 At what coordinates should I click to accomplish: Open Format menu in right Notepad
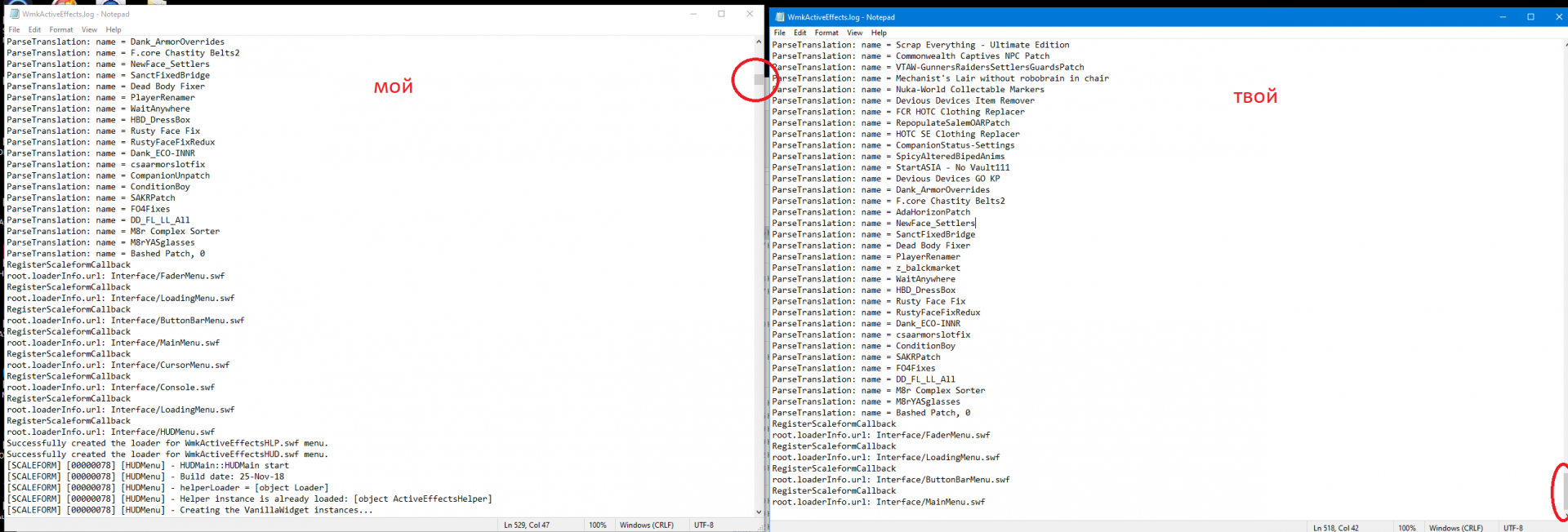(x=826, y=33)
